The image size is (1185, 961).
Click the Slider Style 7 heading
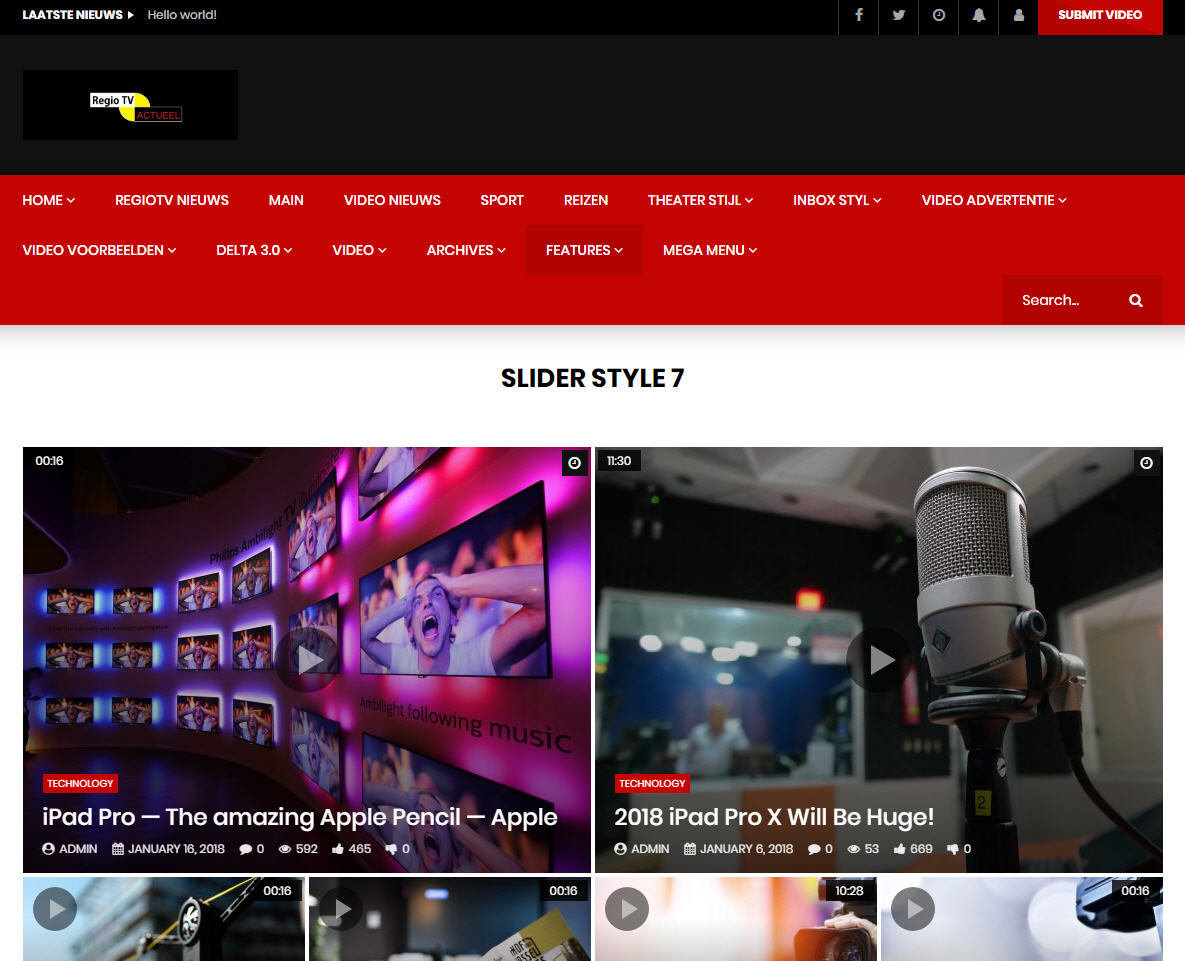coord(592,378)
